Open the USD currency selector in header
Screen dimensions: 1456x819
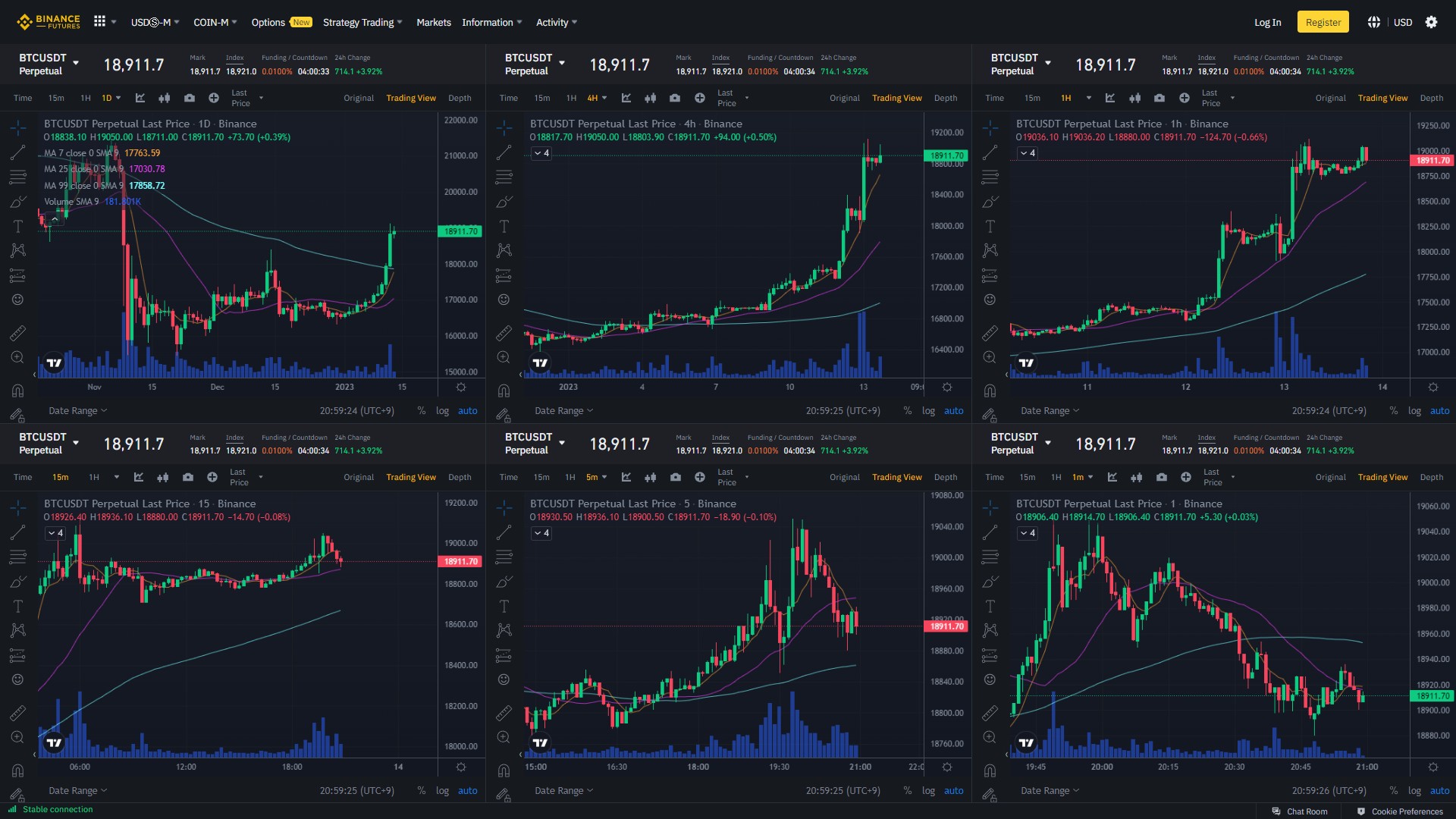[1402, 22]
